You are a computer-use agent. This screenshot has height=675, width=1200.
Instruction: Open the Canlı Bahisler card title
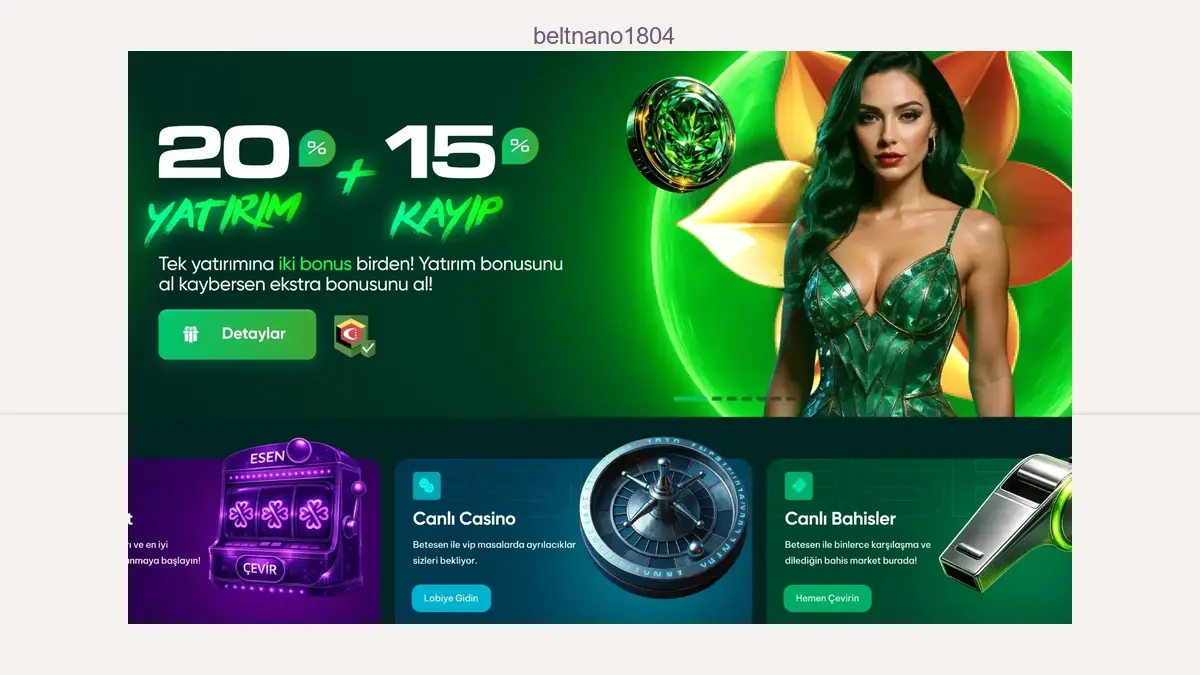coord(840,518)
